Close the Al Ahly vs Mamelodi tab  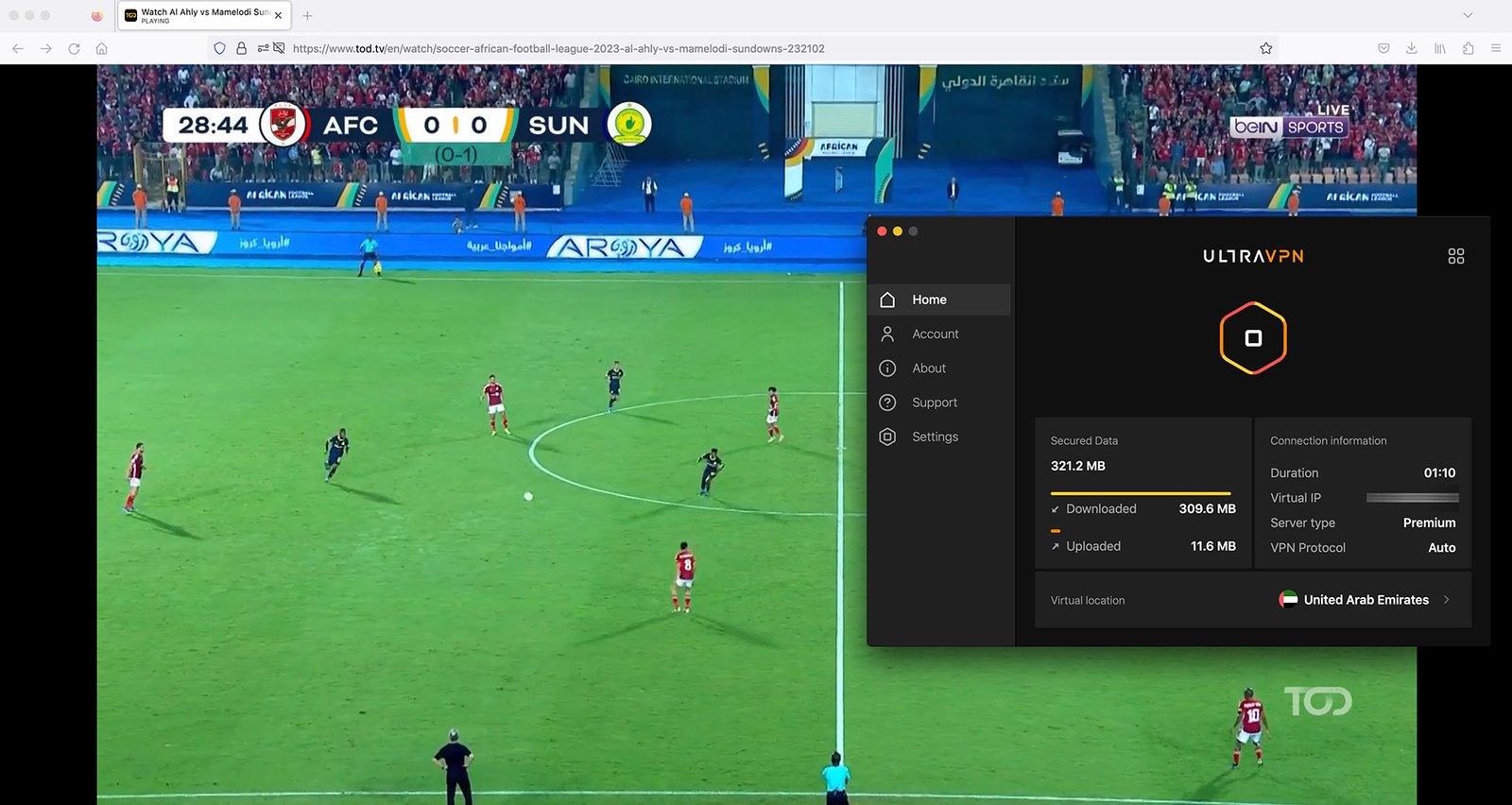[x=278, y=15]
